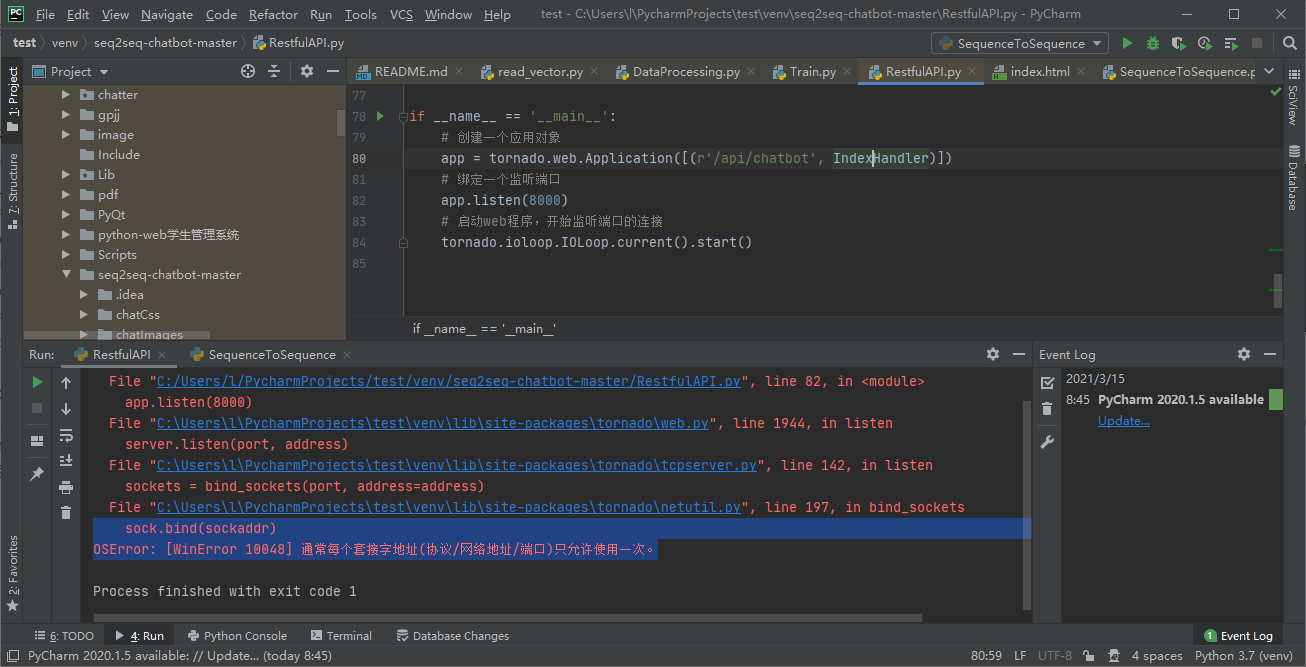Screen dimensions: 1306x667
Task: Start debugging with the Debug icon
Action: 1150,43
